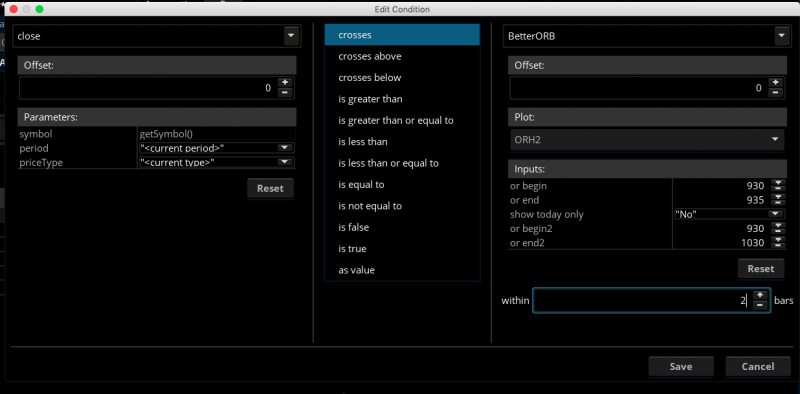800x394 pixels.
Task: Decrease the 'within bars' count
Action: tap(760, 305)
